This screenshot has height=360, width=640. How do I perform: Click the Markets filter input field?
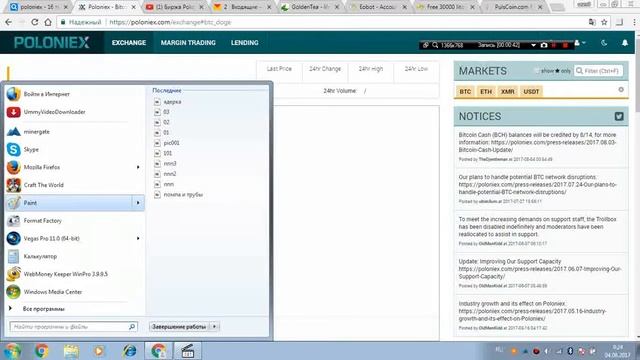click(x=598, y=71)
